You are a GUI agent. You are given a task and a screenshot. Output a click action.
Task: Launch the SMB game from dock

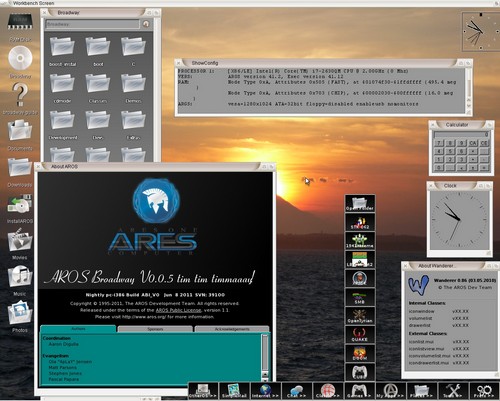360,297
